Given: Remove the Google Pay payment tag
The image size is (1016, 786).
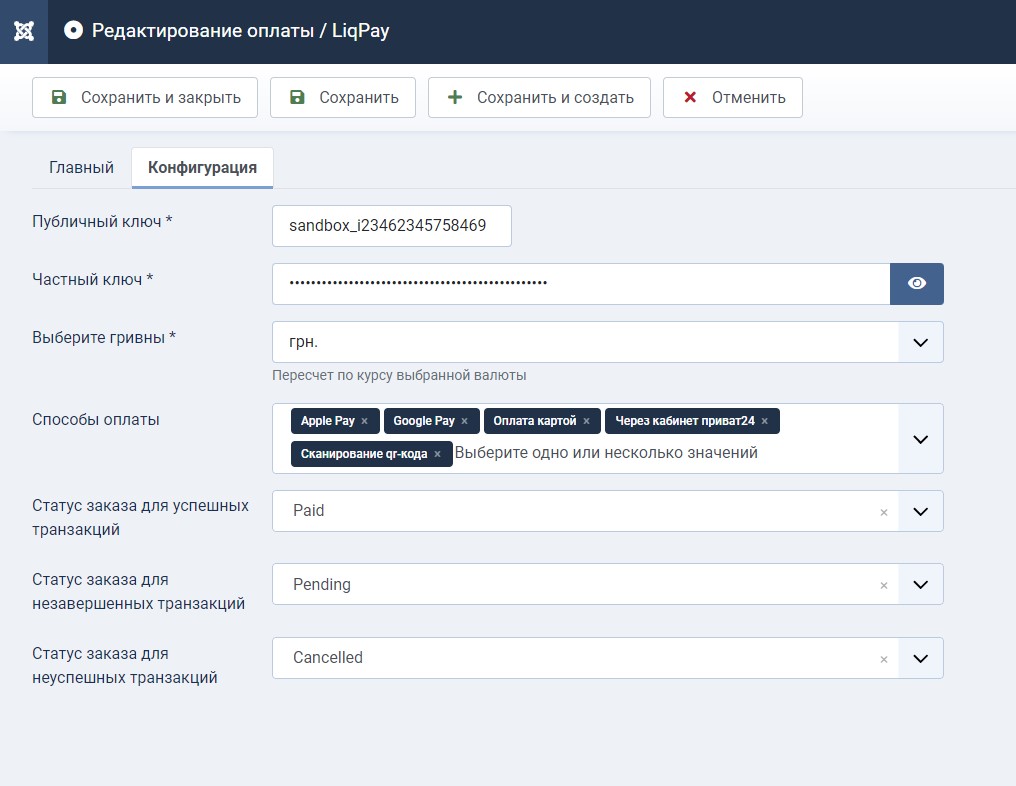Looking at the screenshot, I should 464,422.
